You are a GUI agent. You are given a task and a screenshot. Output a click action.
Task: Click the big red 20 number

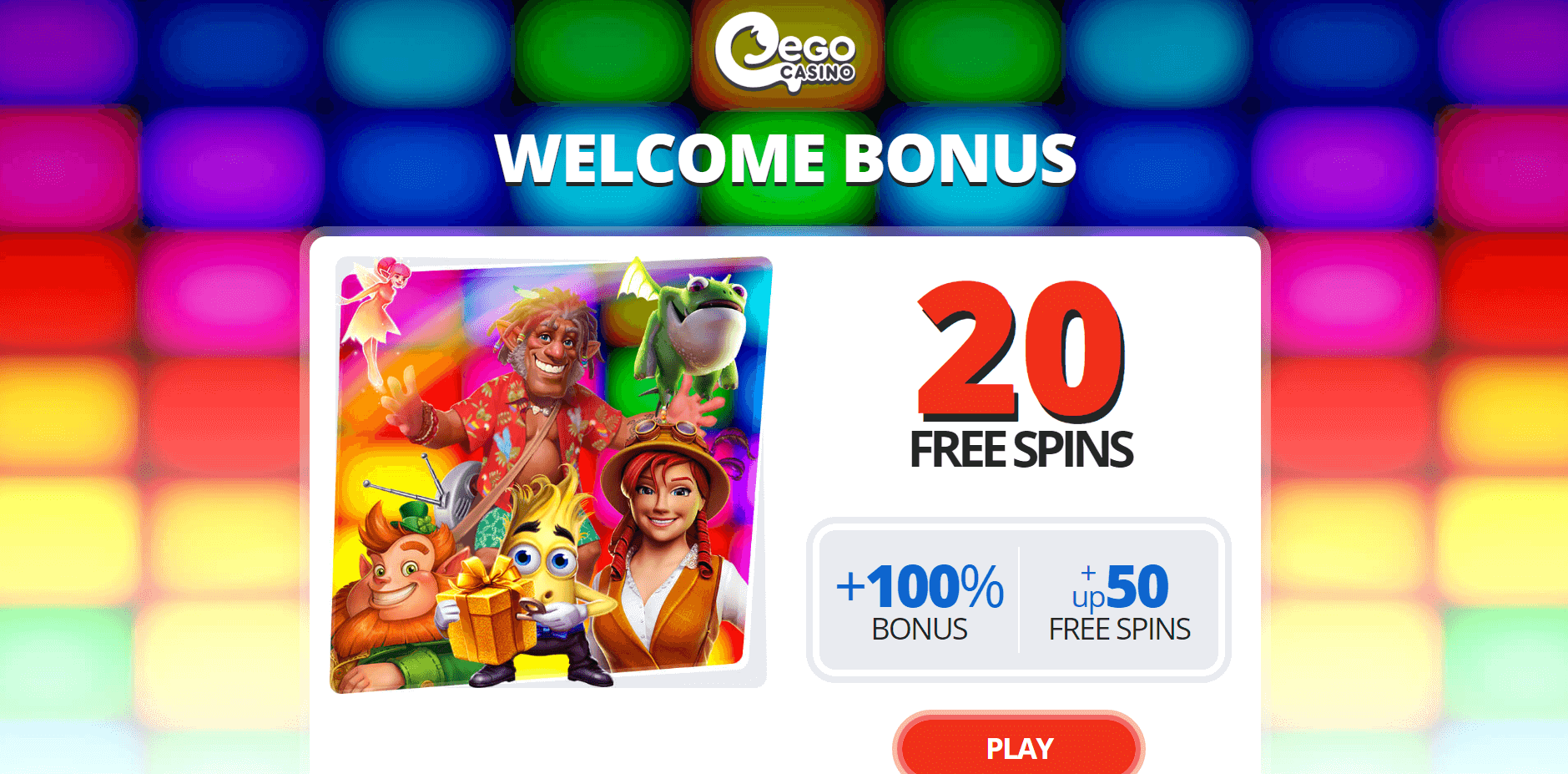(x=1021, y=351)
